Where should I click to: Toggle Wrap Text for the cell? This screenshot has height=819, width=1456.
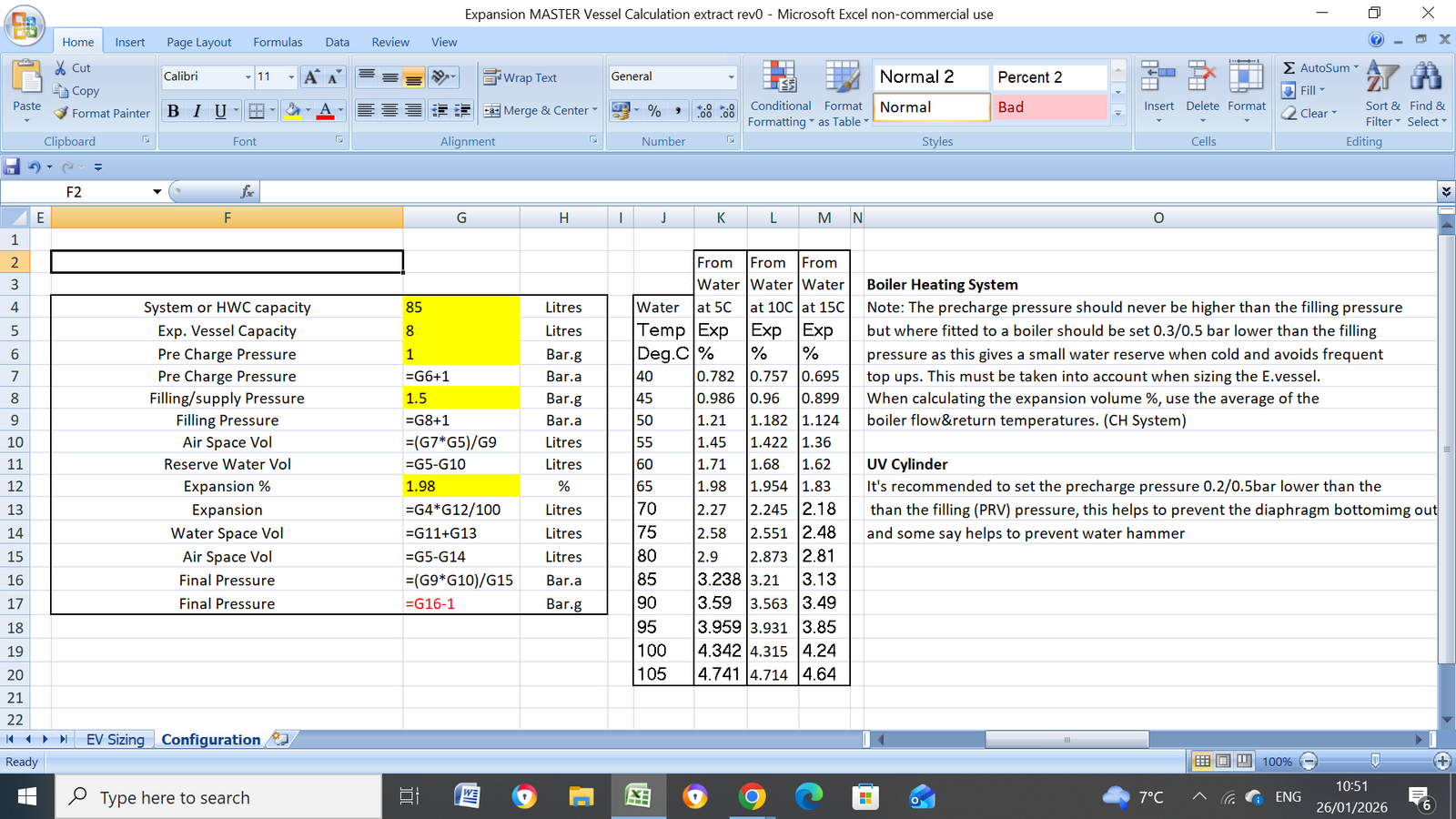[x=520, y=78]
